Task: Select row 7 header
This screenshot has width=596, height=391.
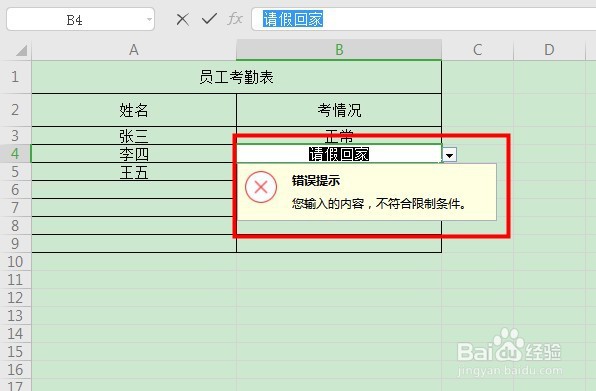Action: (x=15, y=207)
